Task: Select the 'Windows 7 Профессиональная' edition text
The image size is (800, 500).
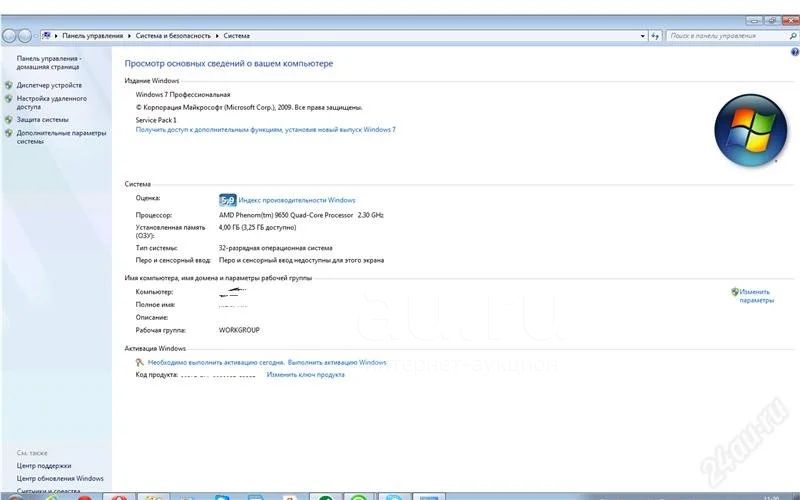Action: pos(183,94)
